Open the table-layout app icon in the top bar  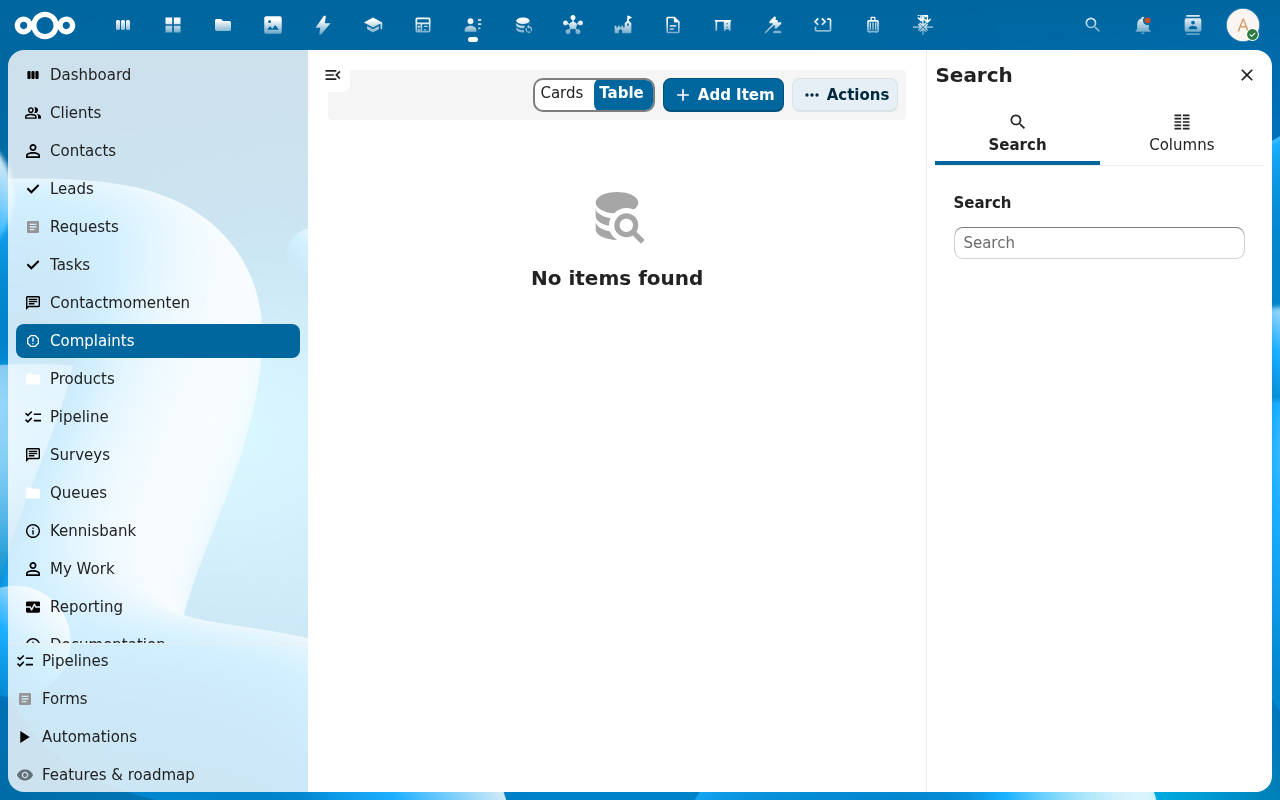tap(423, 25)
